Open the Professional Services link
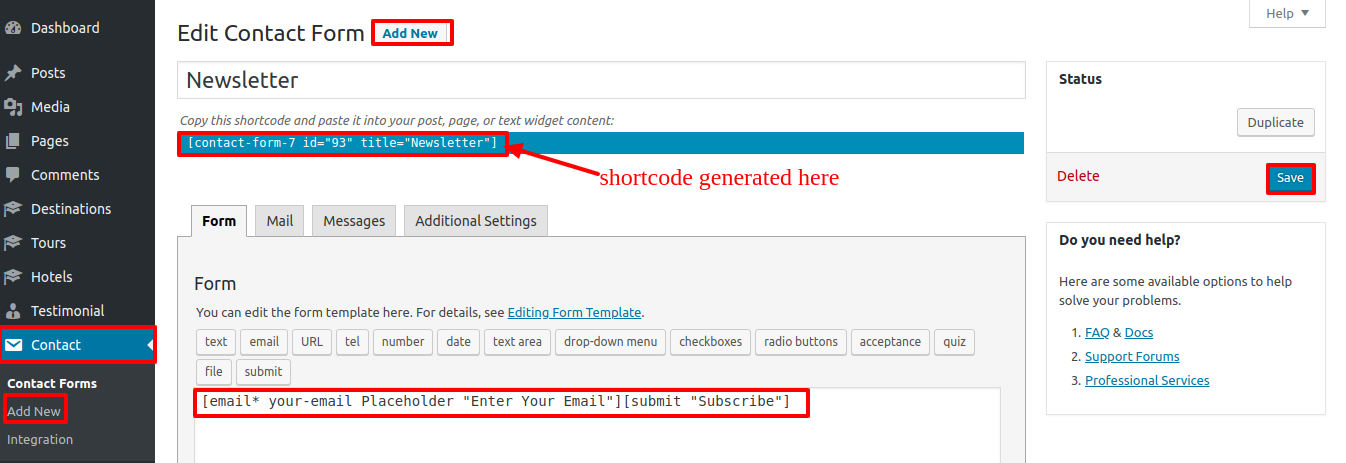Image resolution: width=1346 pixels, height=463 pixels. (x=1147, y=381)
